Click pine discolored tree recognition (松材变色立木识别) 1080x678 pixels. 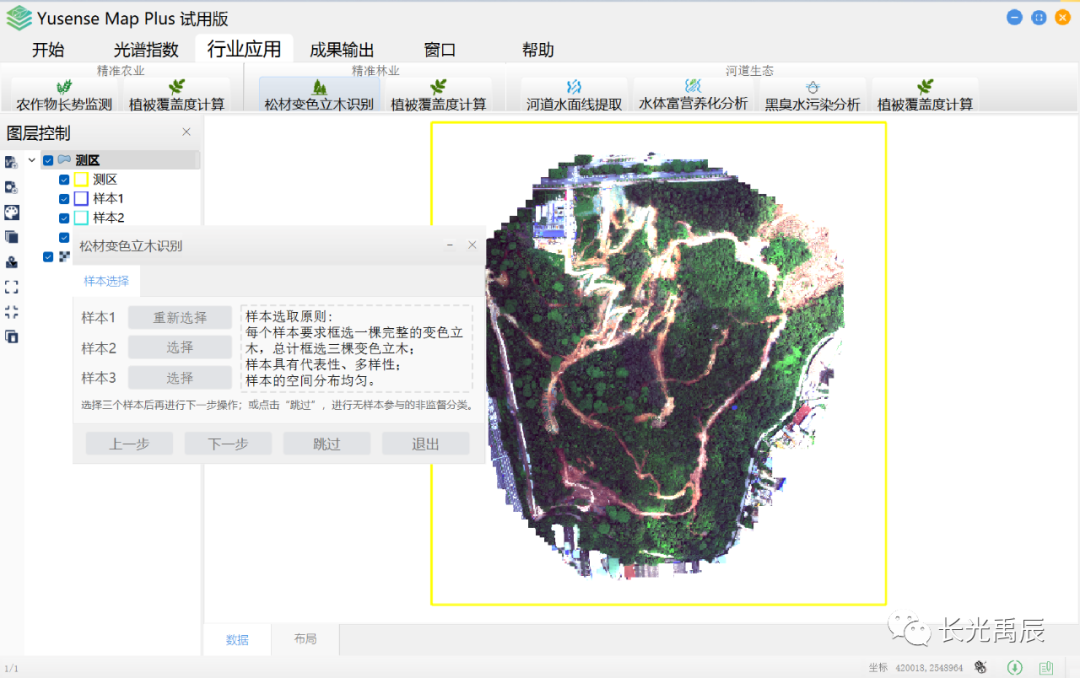point(318,96)
